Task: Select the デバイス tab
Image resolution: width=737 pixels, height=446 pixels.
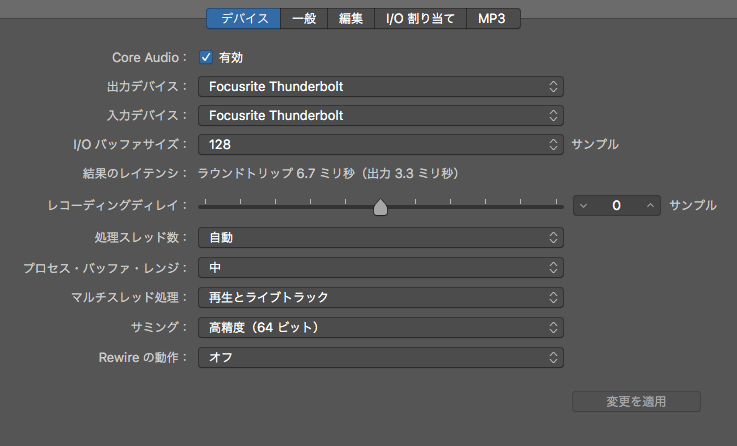Action: point(243,18)
